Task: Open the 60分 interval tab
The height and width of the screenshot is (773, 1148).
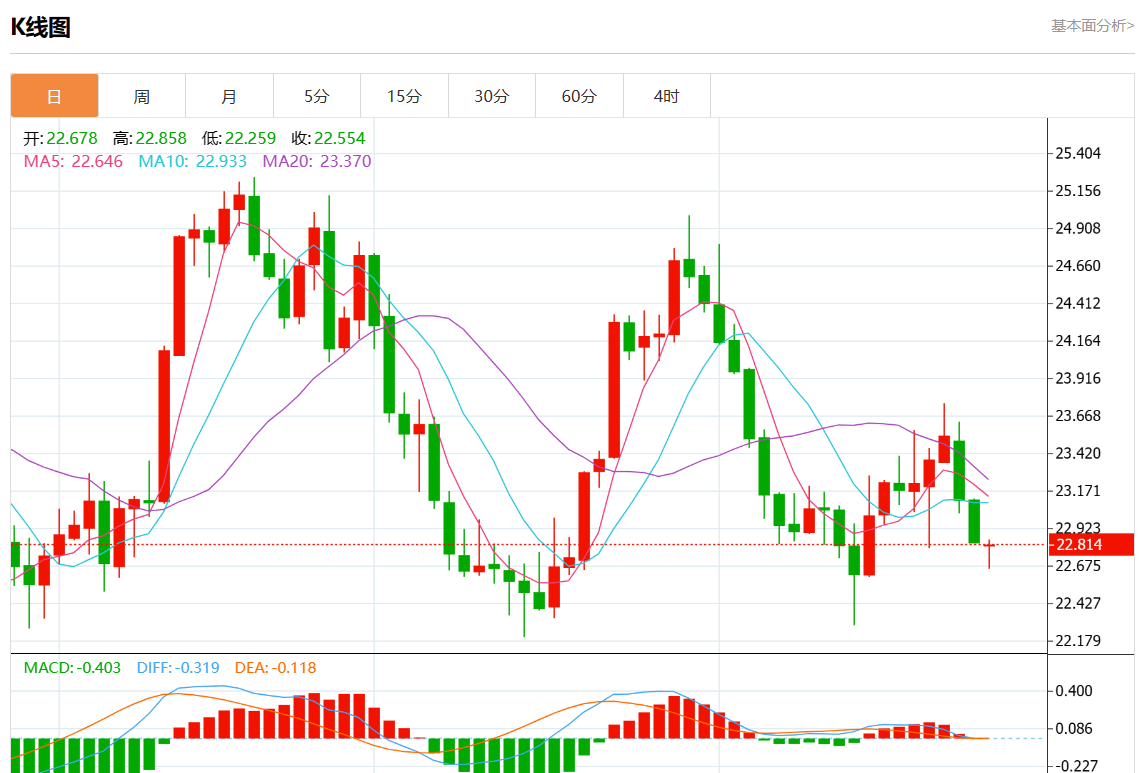Action: click(579, 96)
